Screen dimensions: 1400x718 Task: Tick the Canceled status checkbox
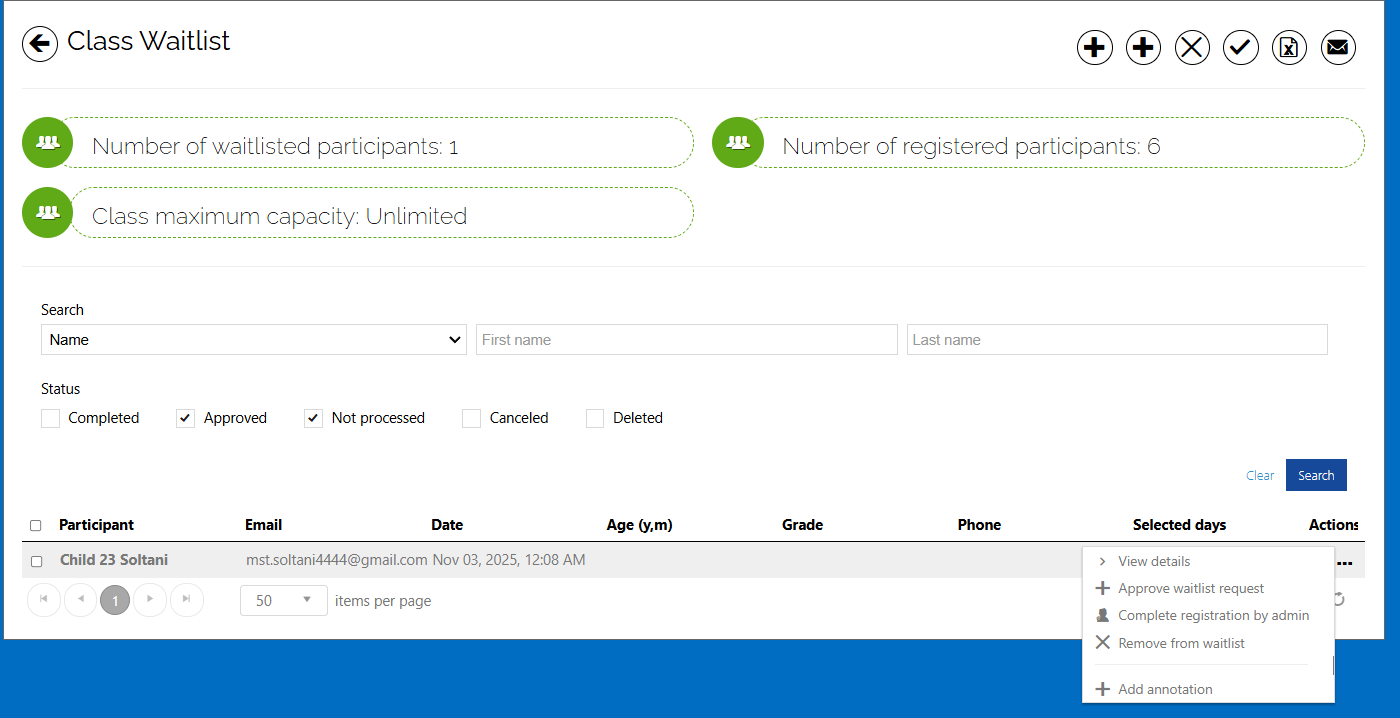pyautogui.click(x=472, y=418)
